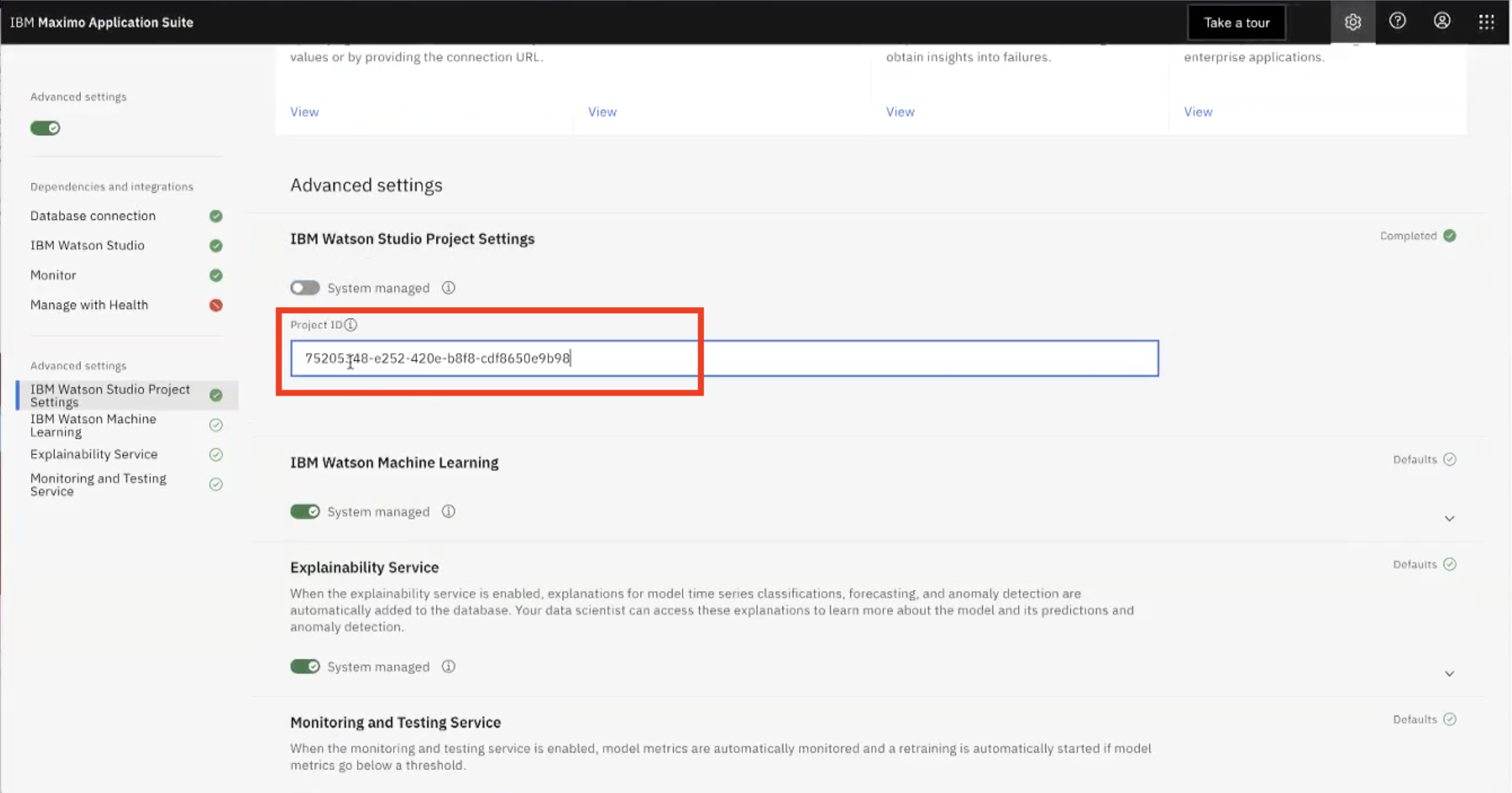Click Defaults check icon for Explainability Service
The height and width of the screenshot is (793, 1512).
[x=1449, y=564]
